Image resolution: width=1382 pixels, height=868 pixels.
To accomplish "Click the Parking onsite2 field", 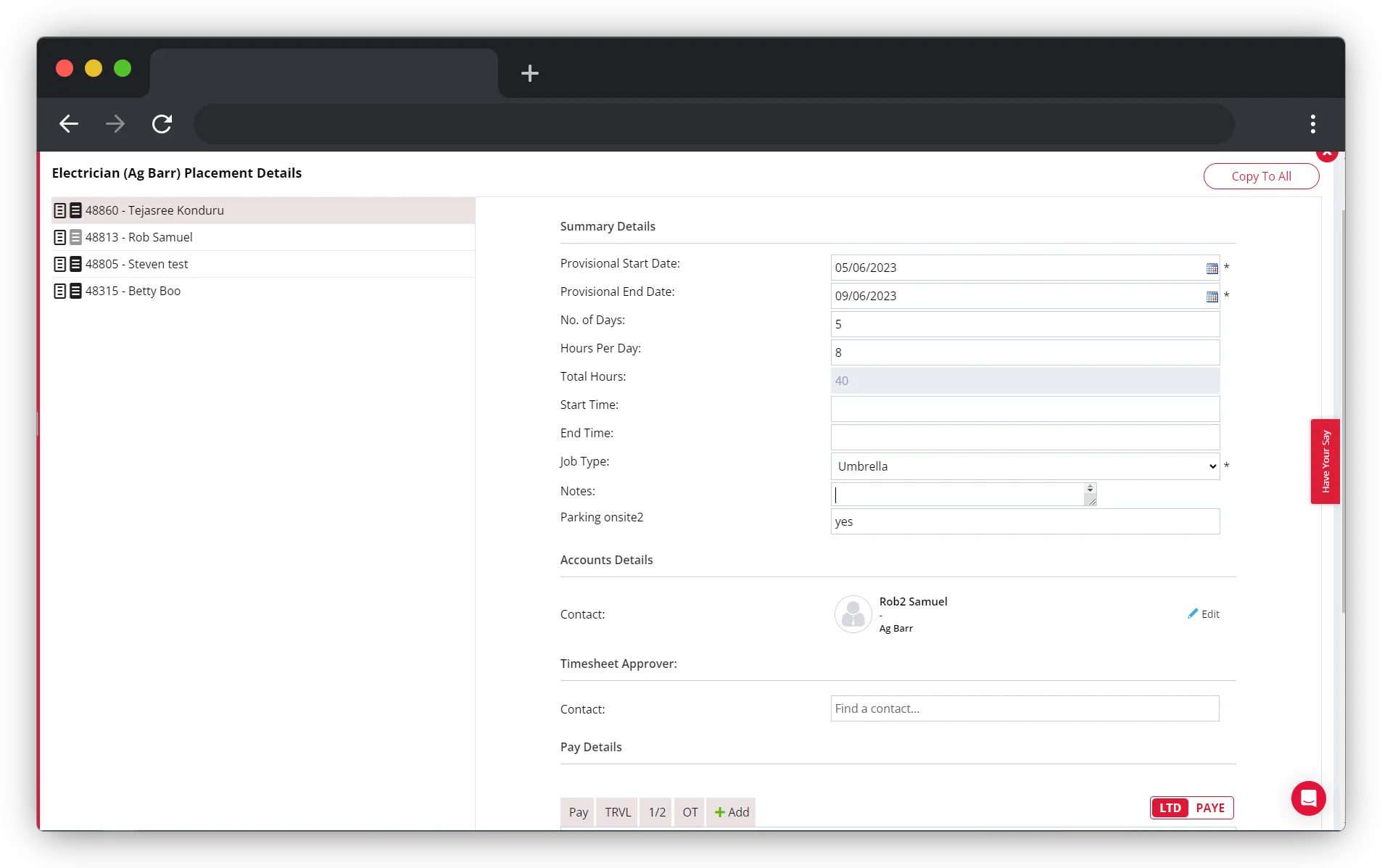I will point(1025,521).
